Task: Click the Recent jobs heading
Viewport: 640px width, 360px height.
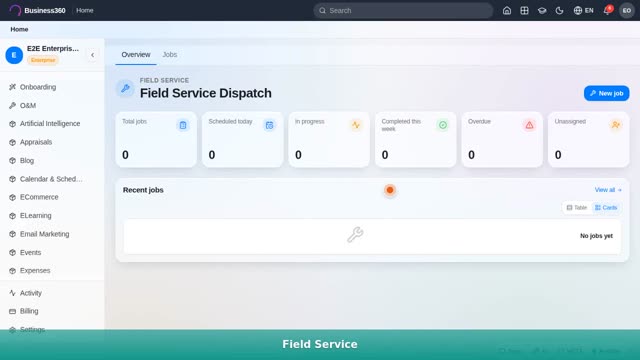Action: point(143,190)
